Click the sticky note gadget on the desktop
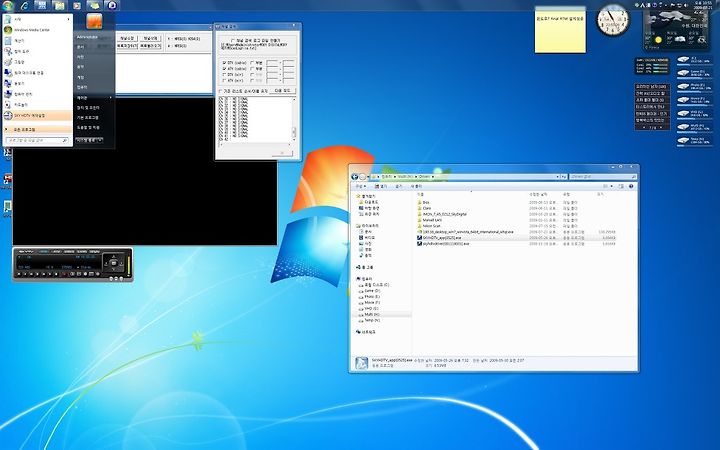Screen dimensions: 720x450 click(x=560, y=32)
